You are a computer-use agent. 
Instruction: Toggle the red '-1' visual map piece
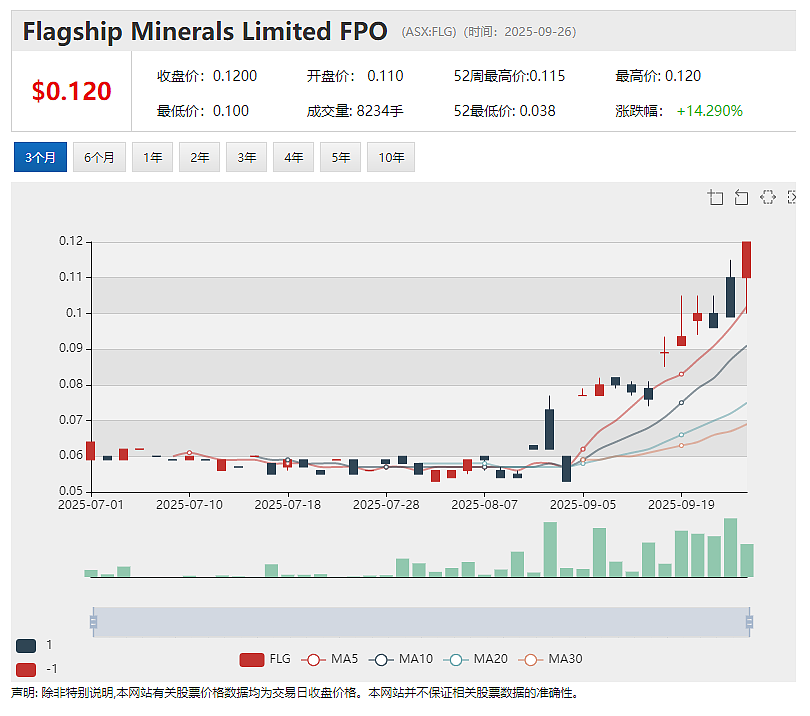[26, 670]
